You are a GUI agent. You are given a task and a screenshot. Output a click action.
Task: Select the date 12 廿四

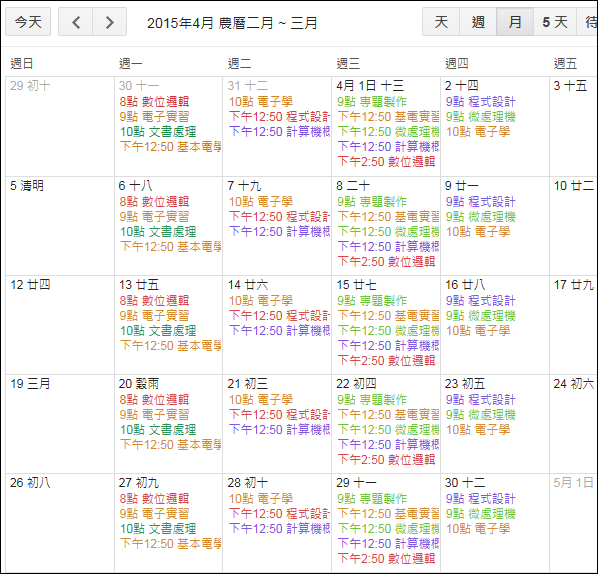pyautogui.click(x=30, y=285)
